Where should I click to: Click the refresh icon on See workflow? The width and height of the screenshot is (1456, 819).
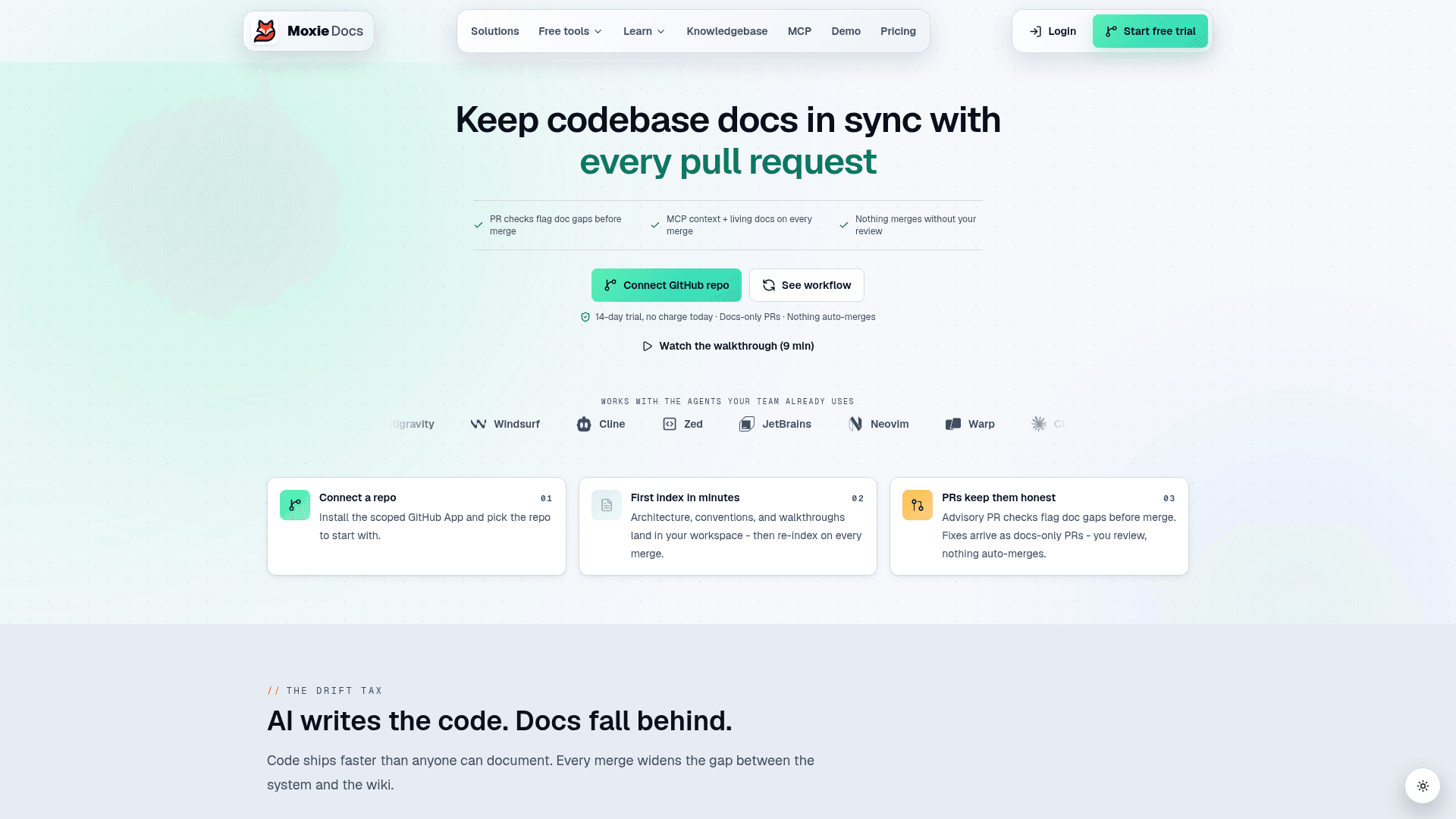[769, 285]
